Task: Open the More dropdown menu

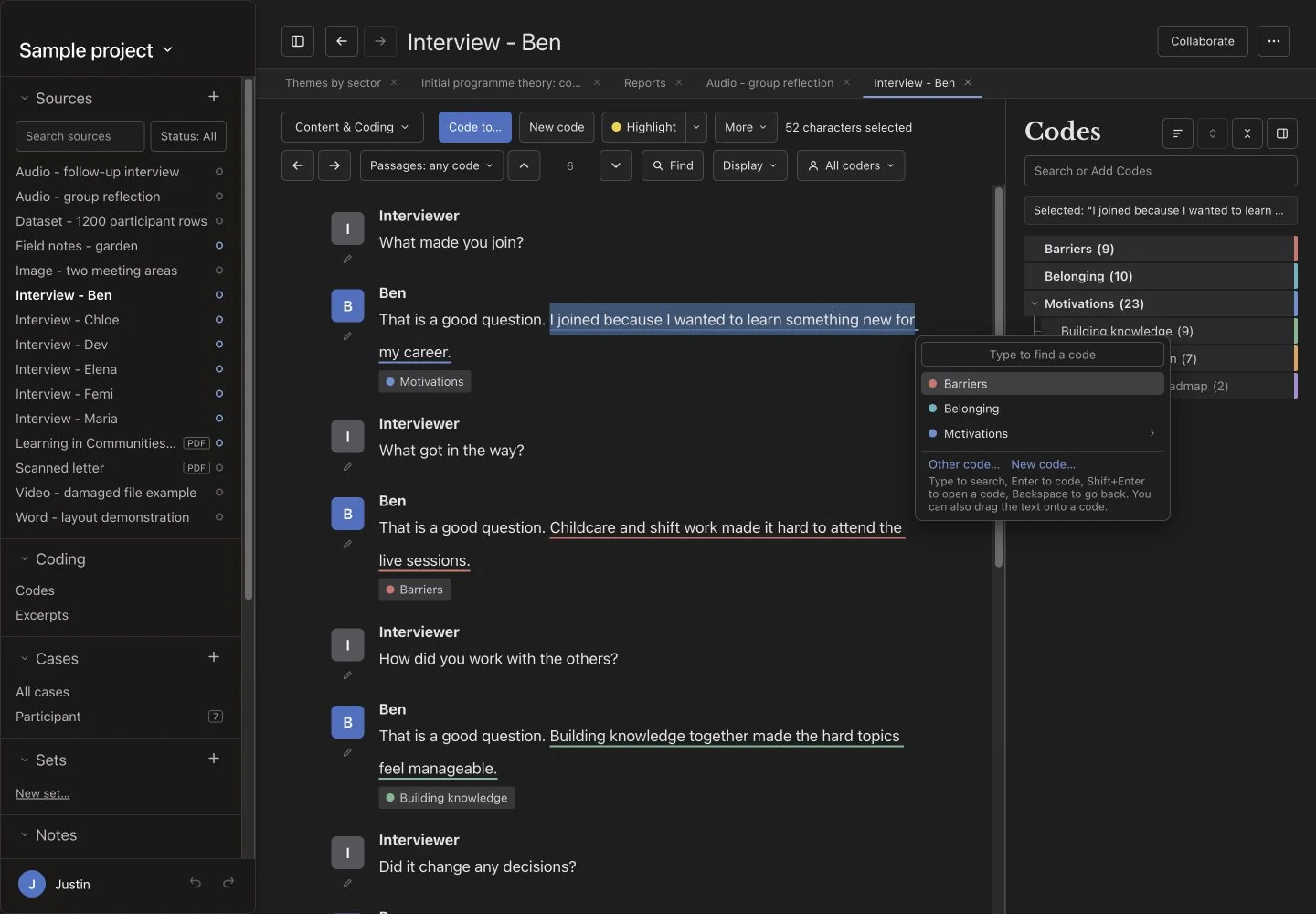Action: click(x=746, y=127)
